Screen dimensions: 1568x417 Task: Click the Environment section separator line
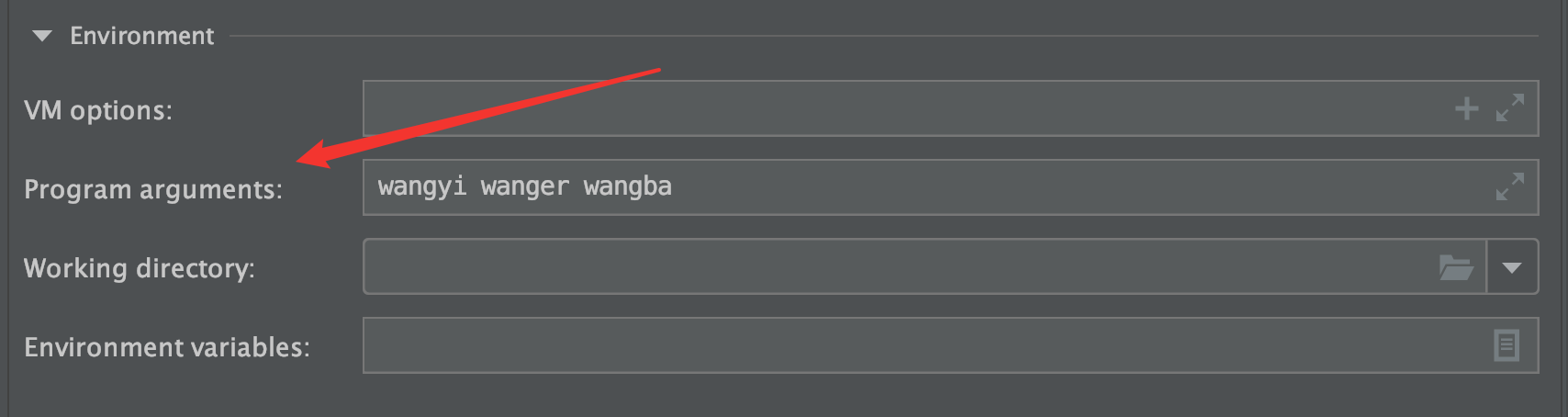(x=881, y=37)
